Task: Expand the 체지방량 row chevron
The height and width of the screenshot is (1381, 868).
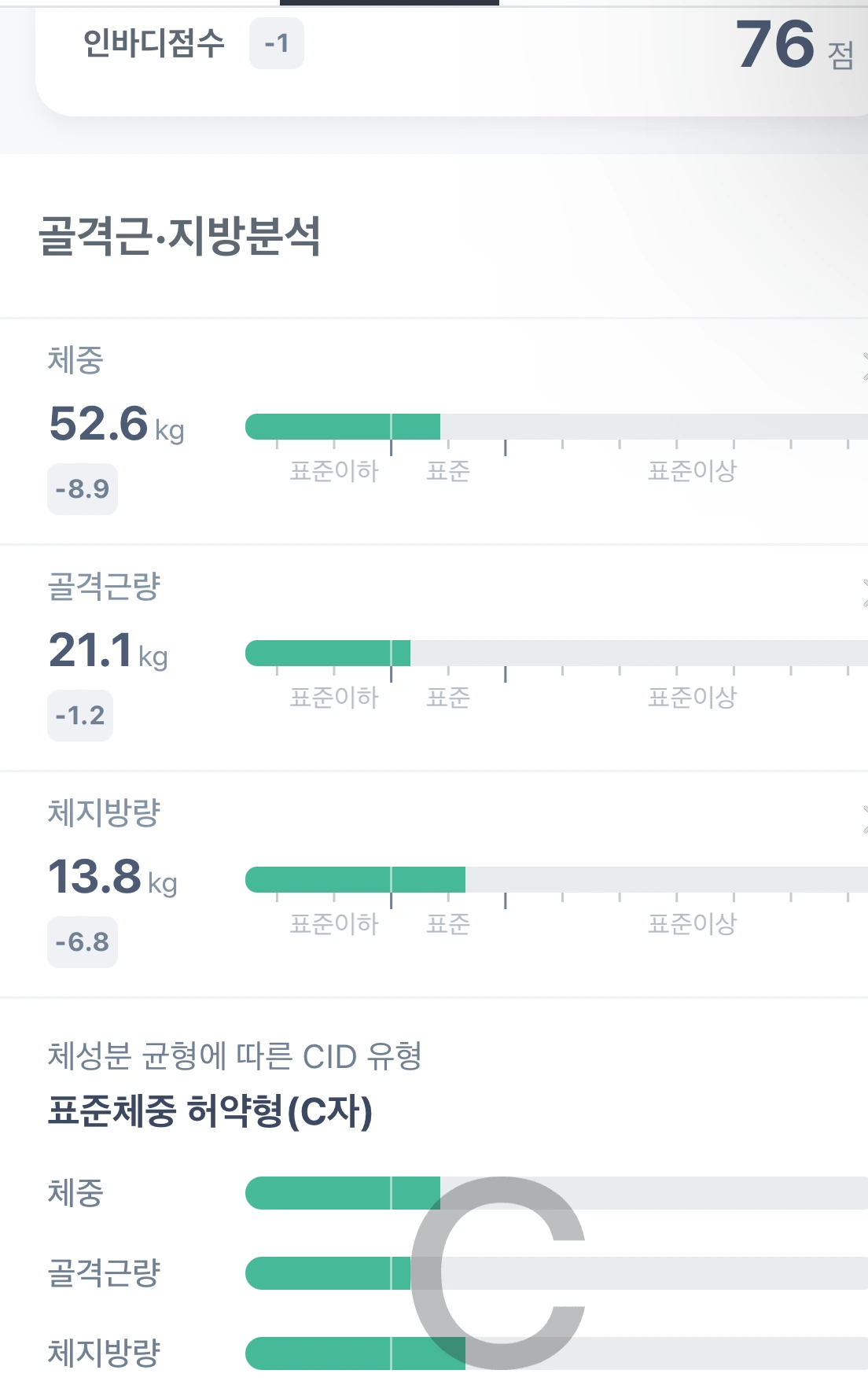Action: click(864, 819)
